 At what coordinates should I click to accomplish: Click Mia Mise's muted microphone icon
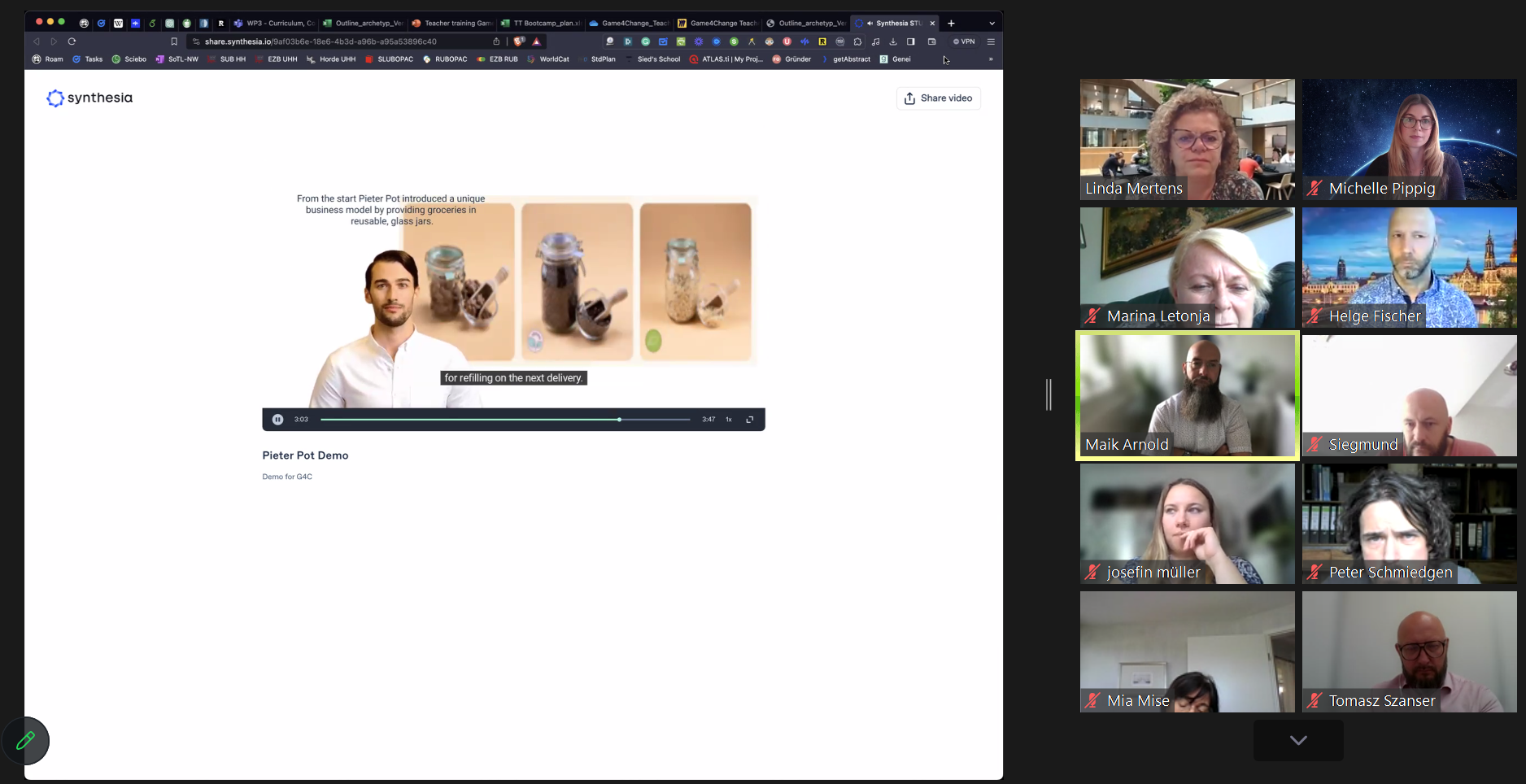1092,701
